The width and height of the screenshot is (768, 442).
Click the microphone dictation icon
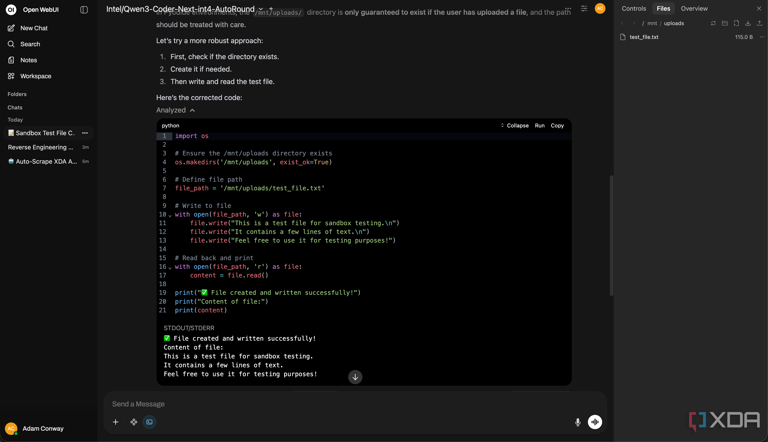577,422
